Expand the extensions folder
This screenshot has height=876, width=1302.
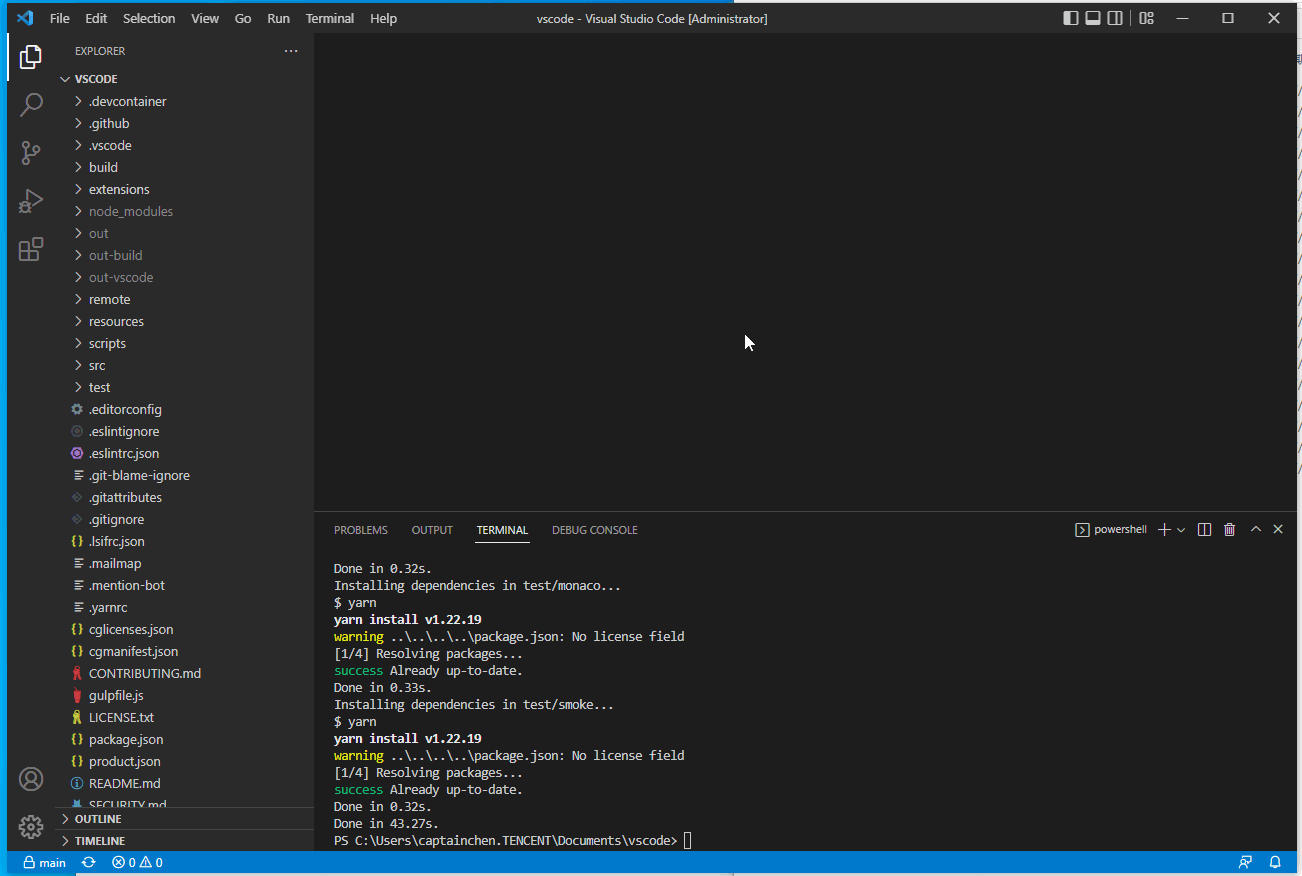(185, 189)
